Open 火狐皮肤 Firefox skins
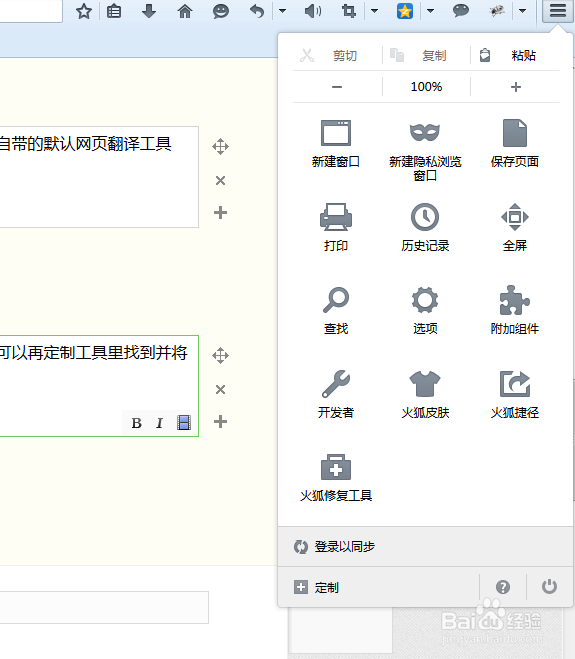Screen dimensions: 575x659 [x=425, y=394]
